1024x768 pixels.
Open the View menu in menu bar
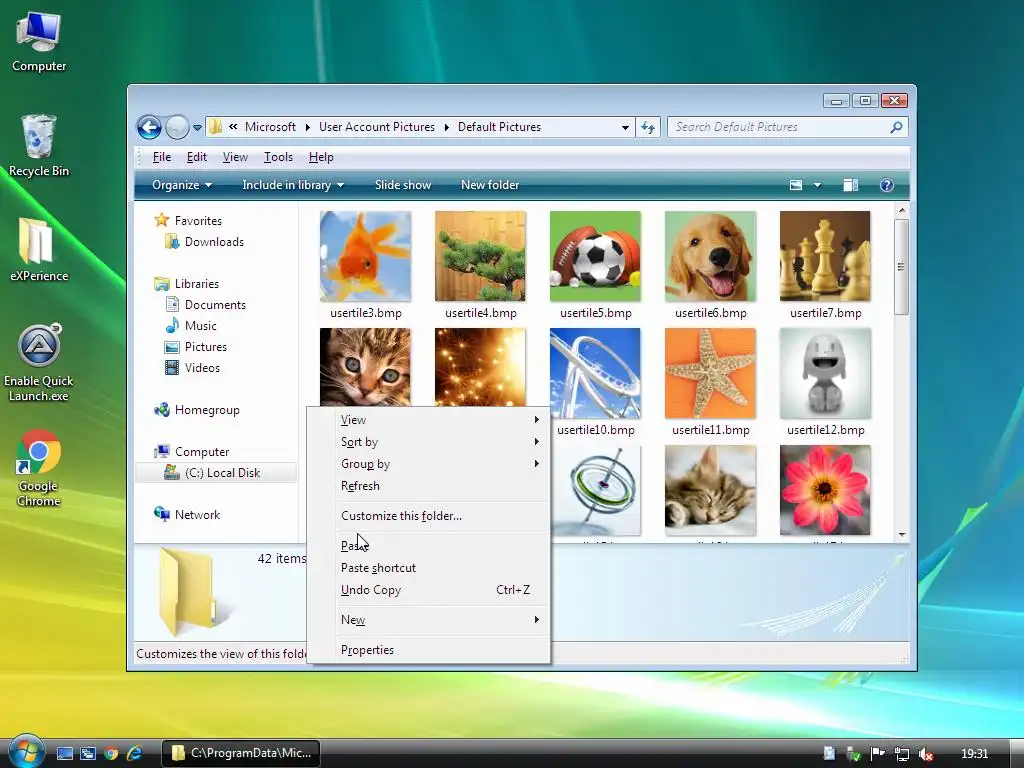(235, 157)
